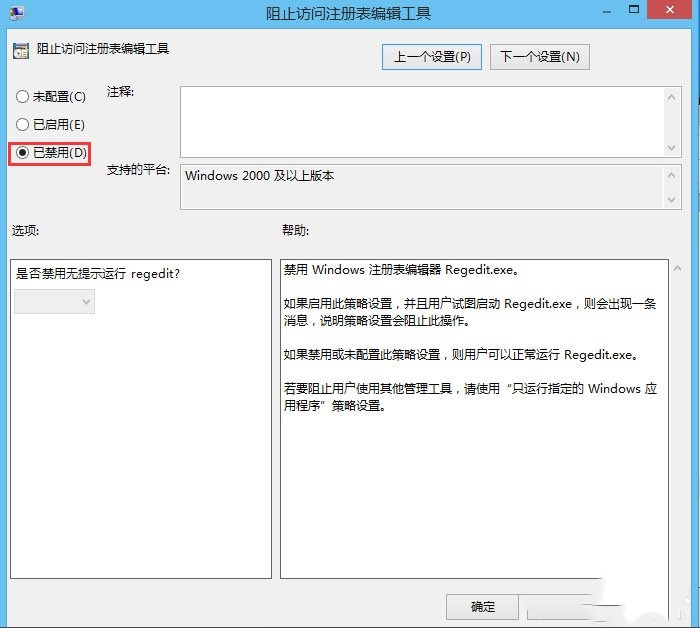Select the 未配置(C) radio button
The width and height of the screenshot is (700, 628).
pyautogui.click(x=23, y=97)
